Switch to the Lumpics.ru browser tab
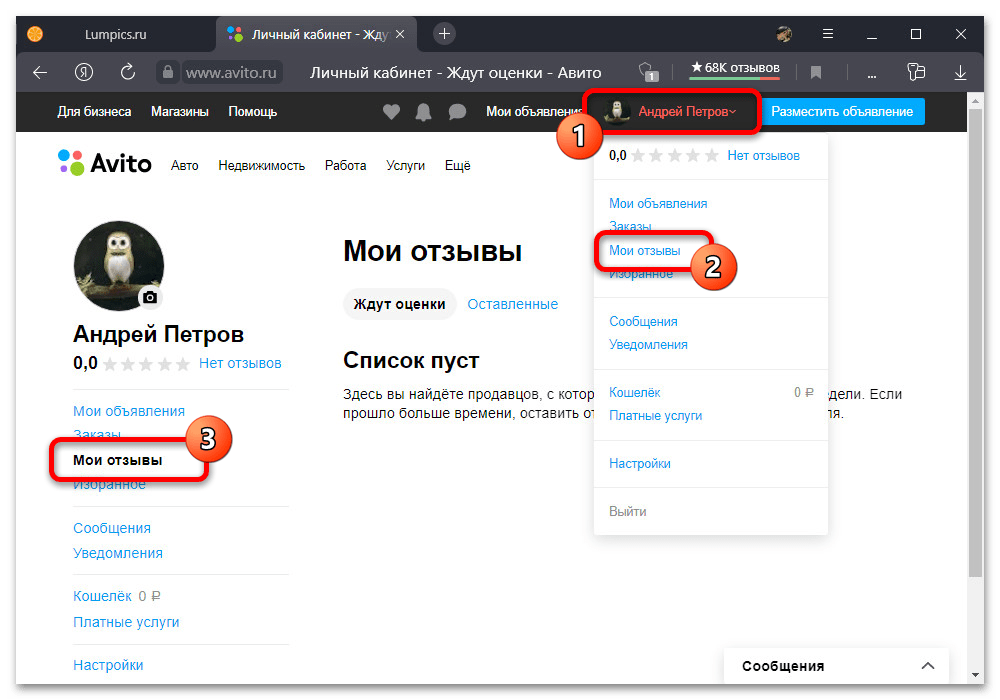The width and height of the screenshot is (1000, 700). (115, 34)
